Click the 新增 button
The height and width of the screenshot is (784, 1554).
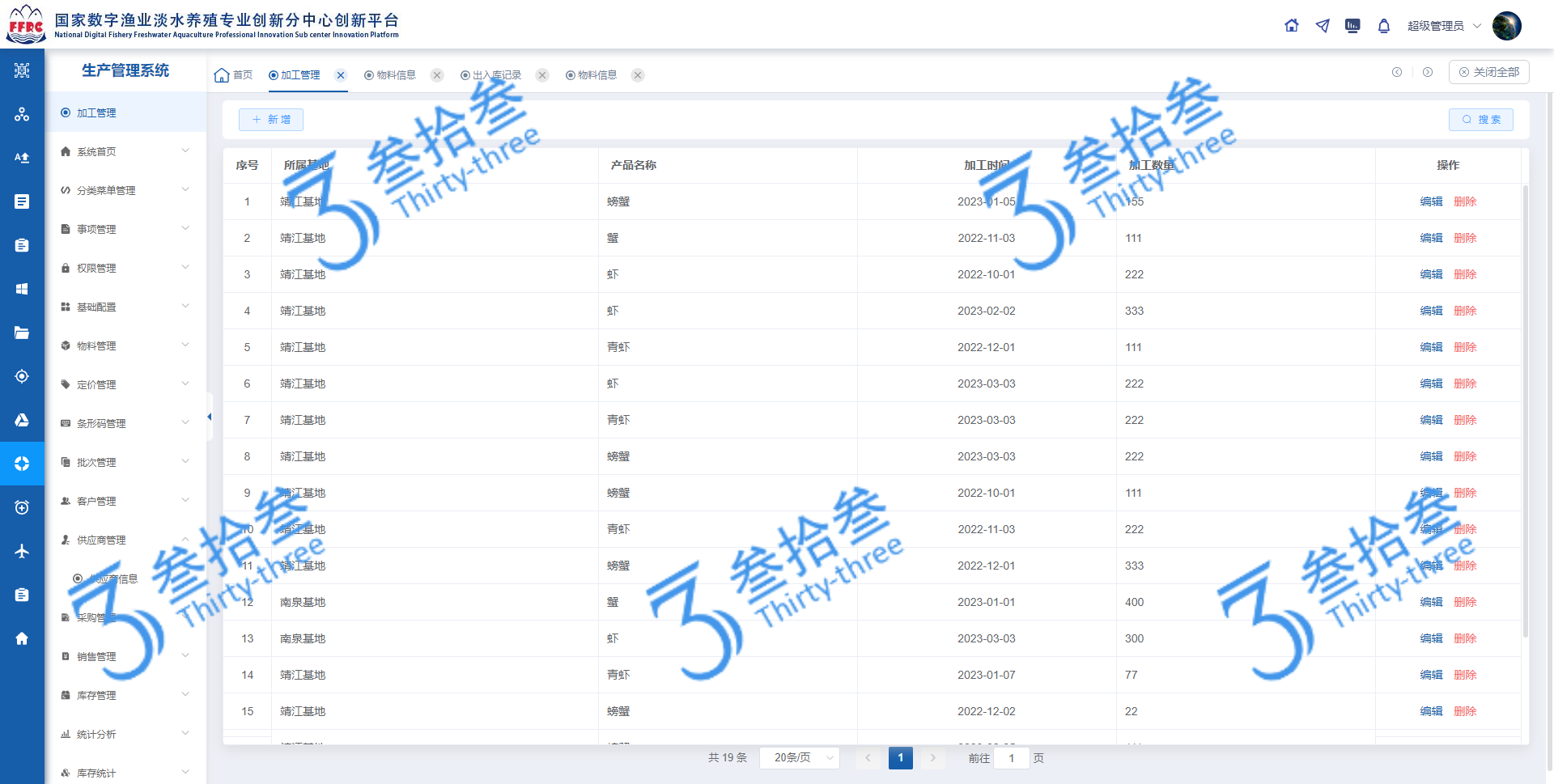click(270, 119)
